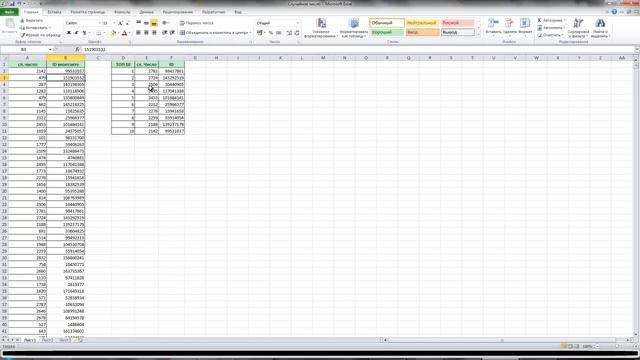
Task: Switch to the Data tab
Action: tap(147, 12)
